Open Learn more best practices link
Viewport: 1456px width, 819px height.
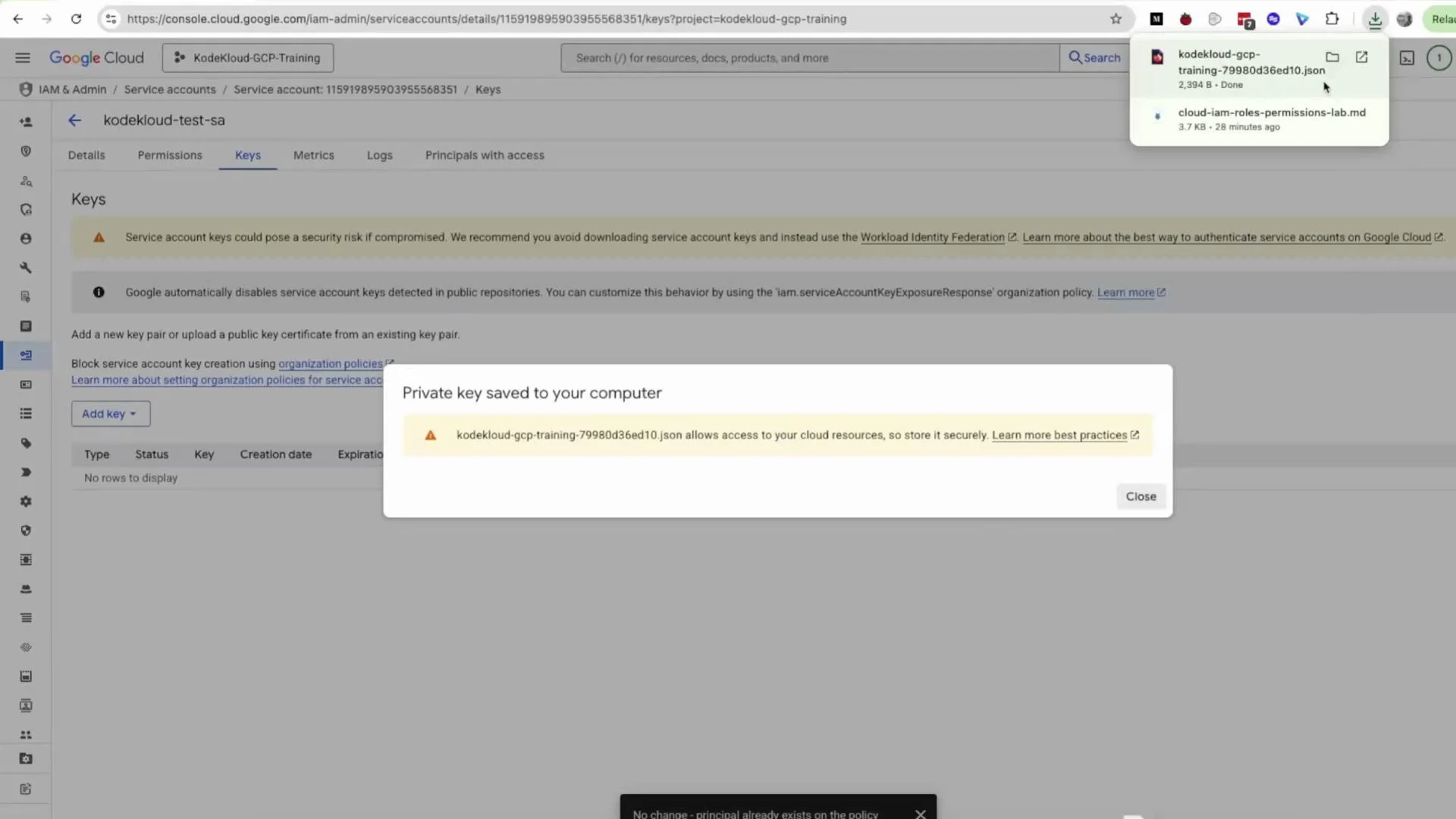coord(1065,435)
